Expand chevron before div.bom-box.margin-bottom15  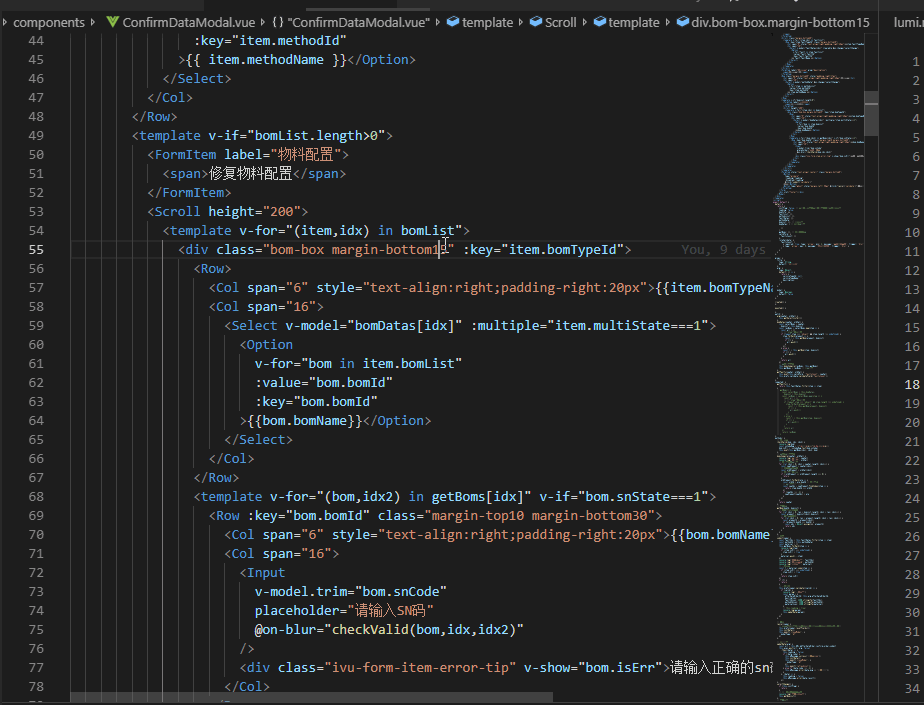[x=668, y=22]
